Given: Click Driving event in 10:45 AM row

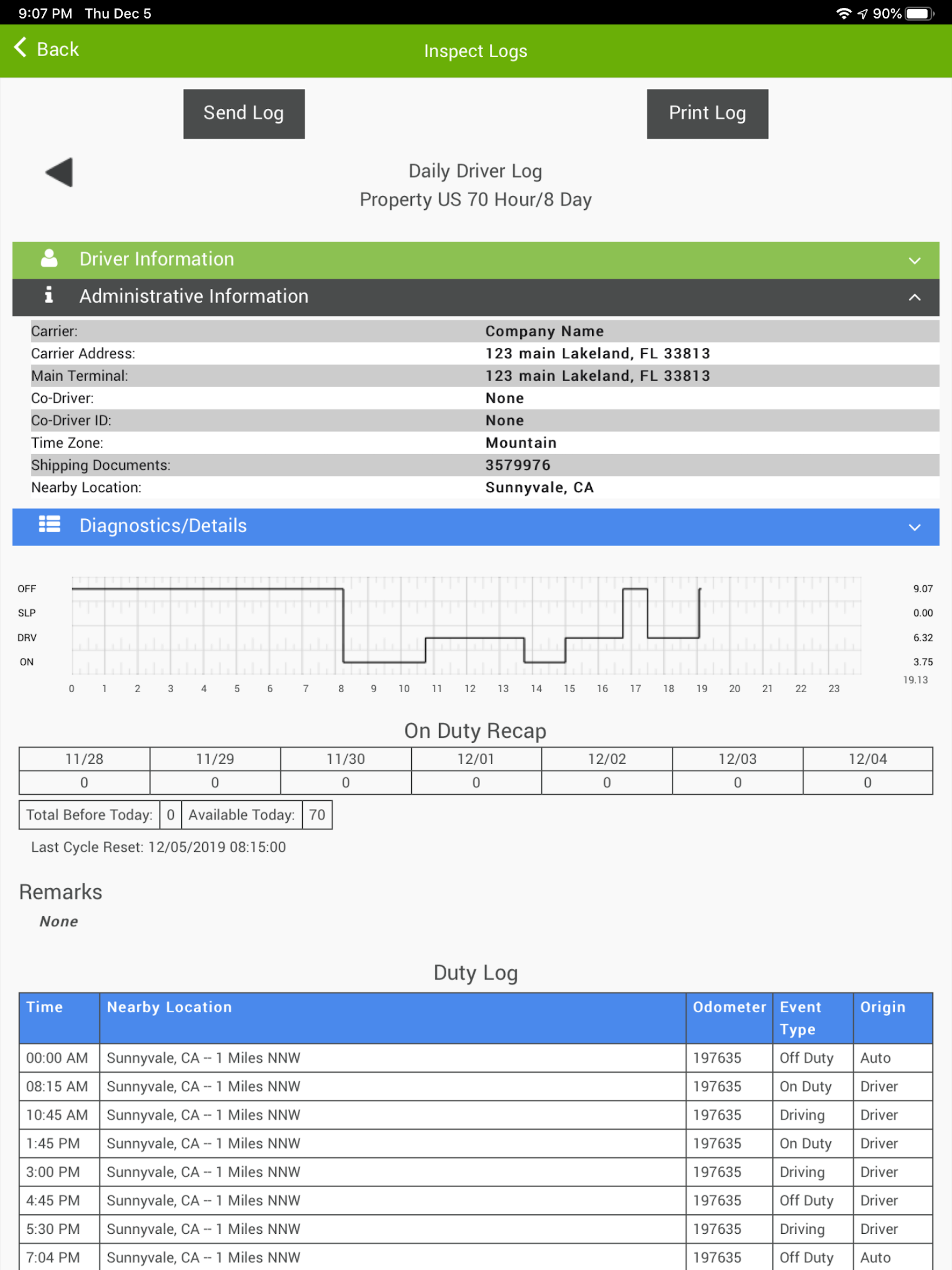Looking at the screenshot, I should (x=802, y=1115).
